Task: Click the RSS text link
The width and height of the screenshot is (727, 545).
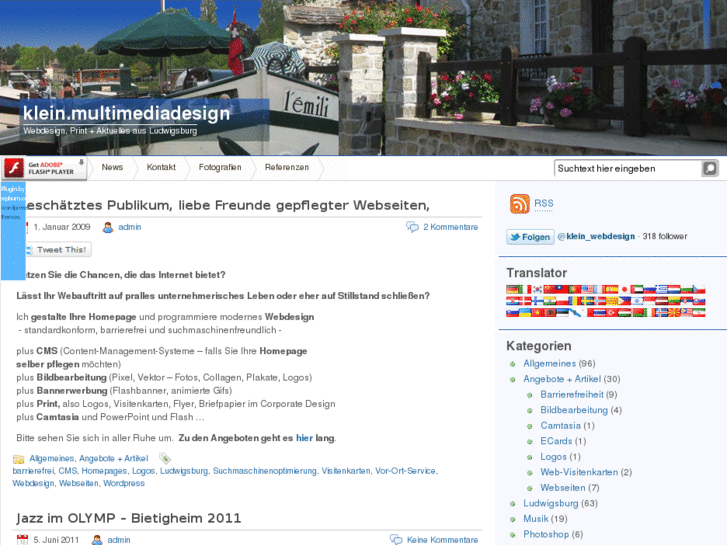Action: click(543, 204)
